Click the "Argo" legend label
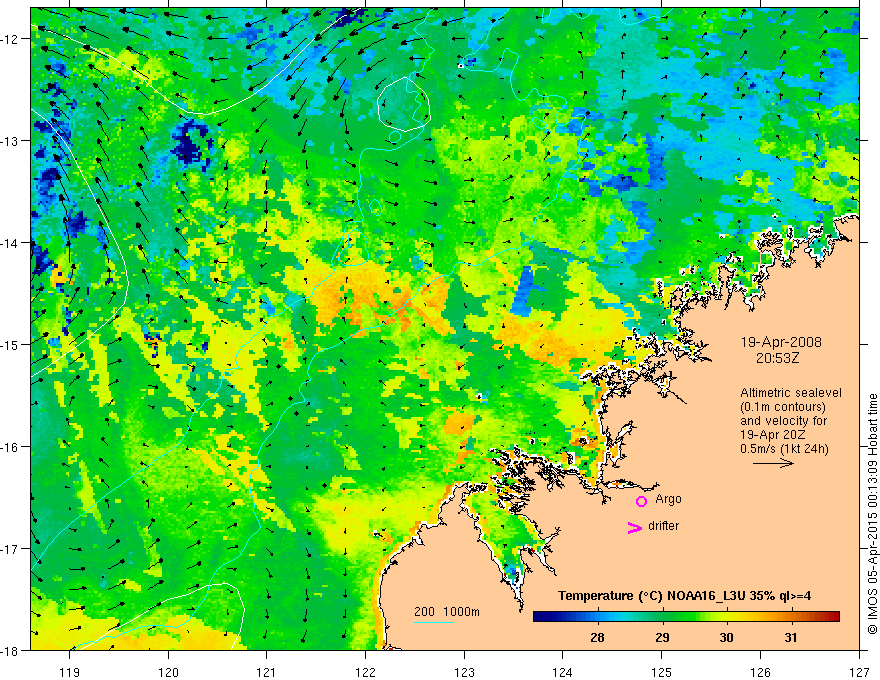The height and width of the screenshot is (680, 880). (668, 499)
